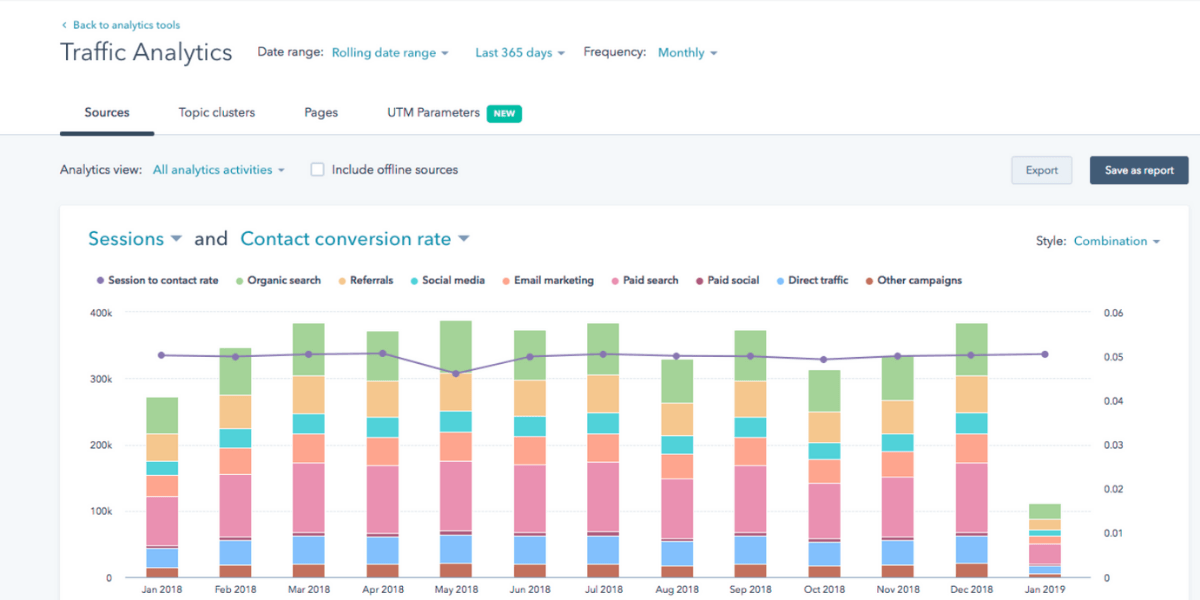1200x600 pixels.
Task: Click the 'Jul 2018' axis label
Action: (603, 590)
